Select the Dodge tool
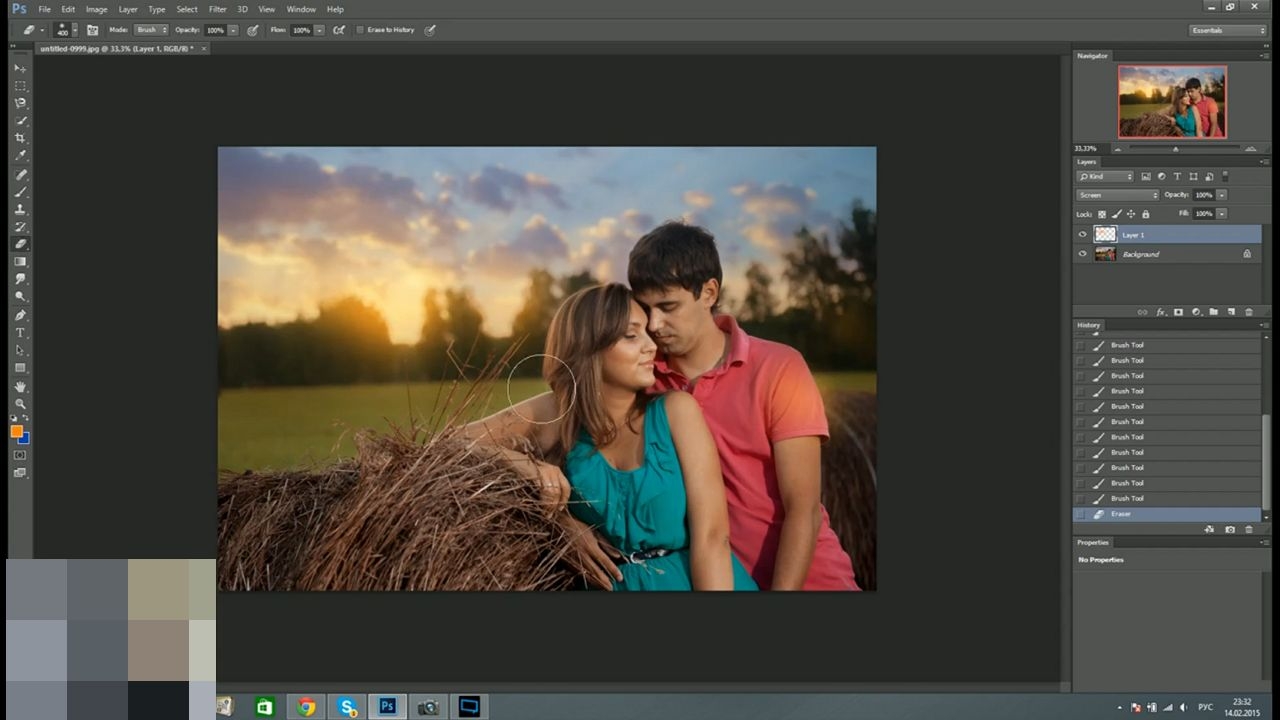 [x=20, y=297]
